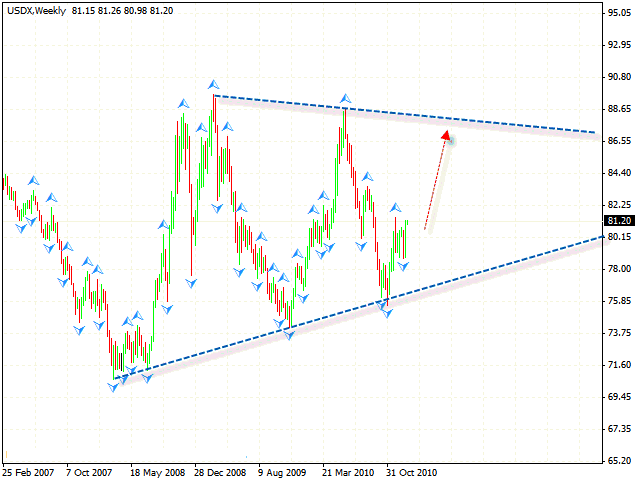
Task: Click the highlighted current price tag 81.20
Action: pos(619,221)
